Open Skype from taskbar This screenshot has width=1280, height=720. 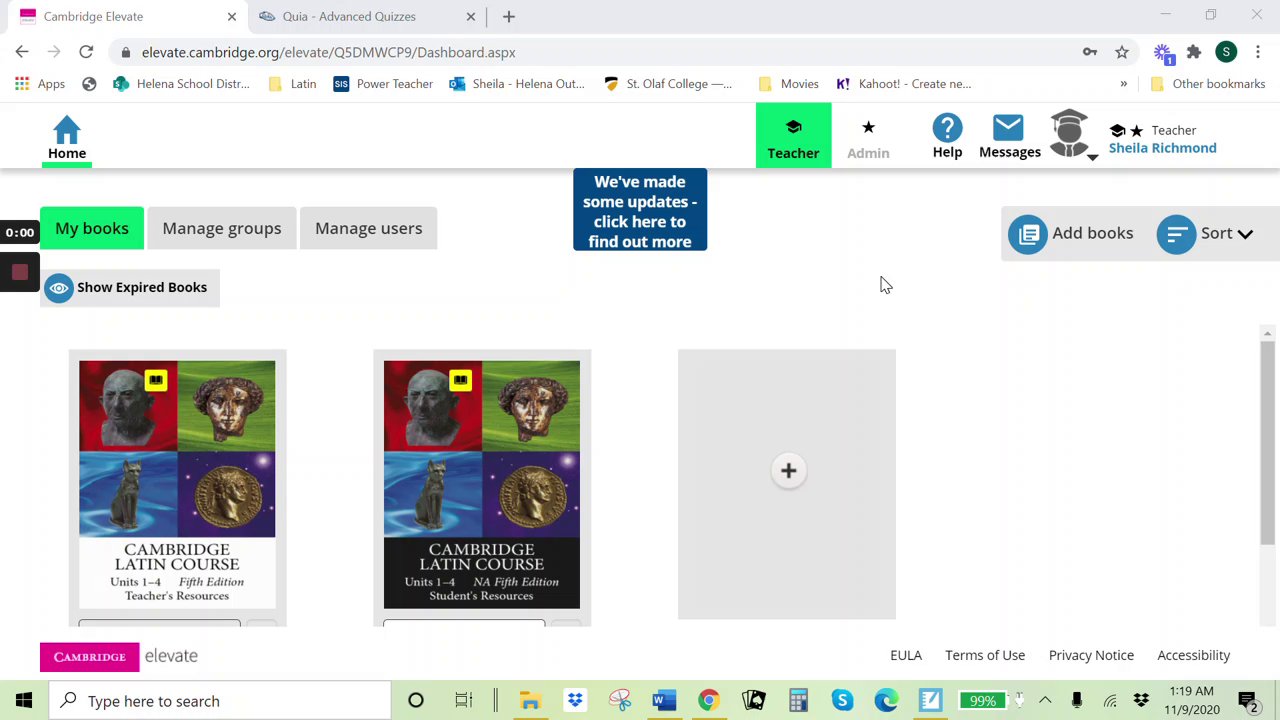point(842,701)
